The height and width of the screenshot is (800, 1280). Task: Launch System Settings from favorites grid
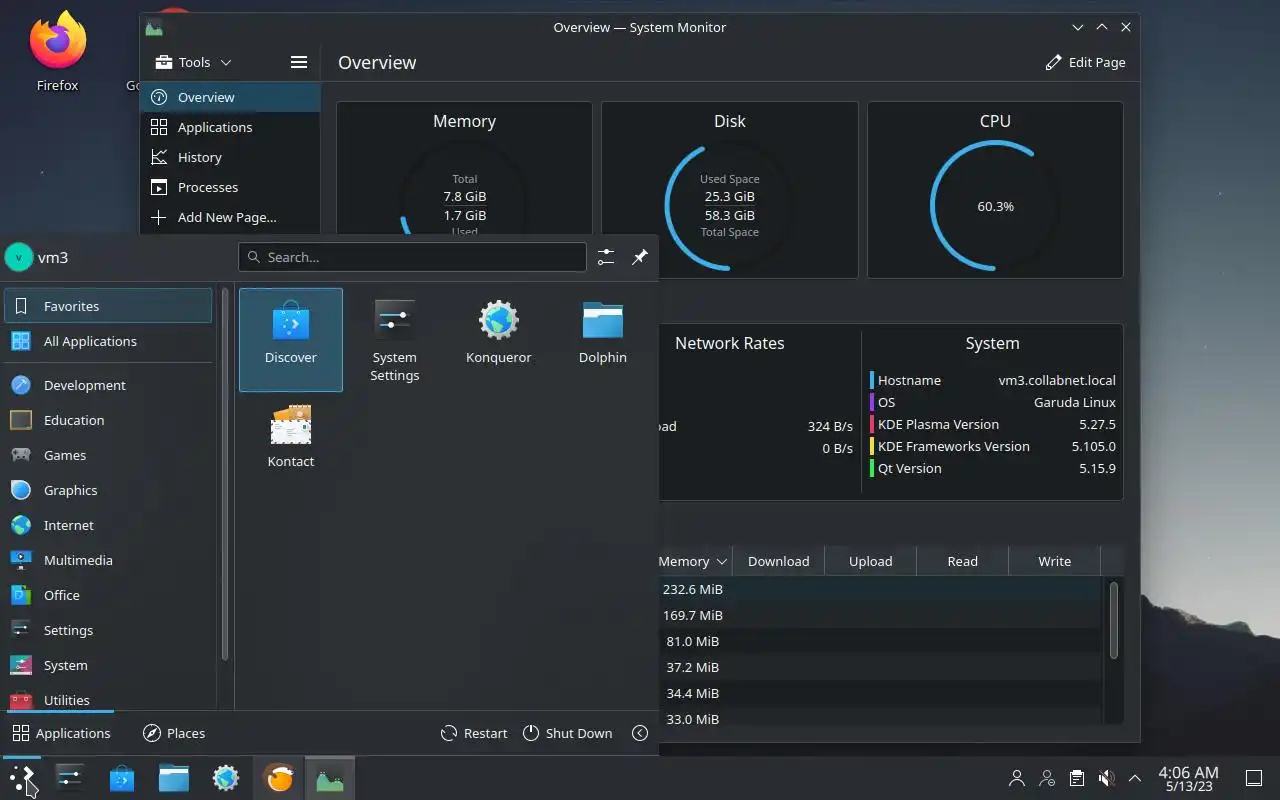click(x=395, y=340)
